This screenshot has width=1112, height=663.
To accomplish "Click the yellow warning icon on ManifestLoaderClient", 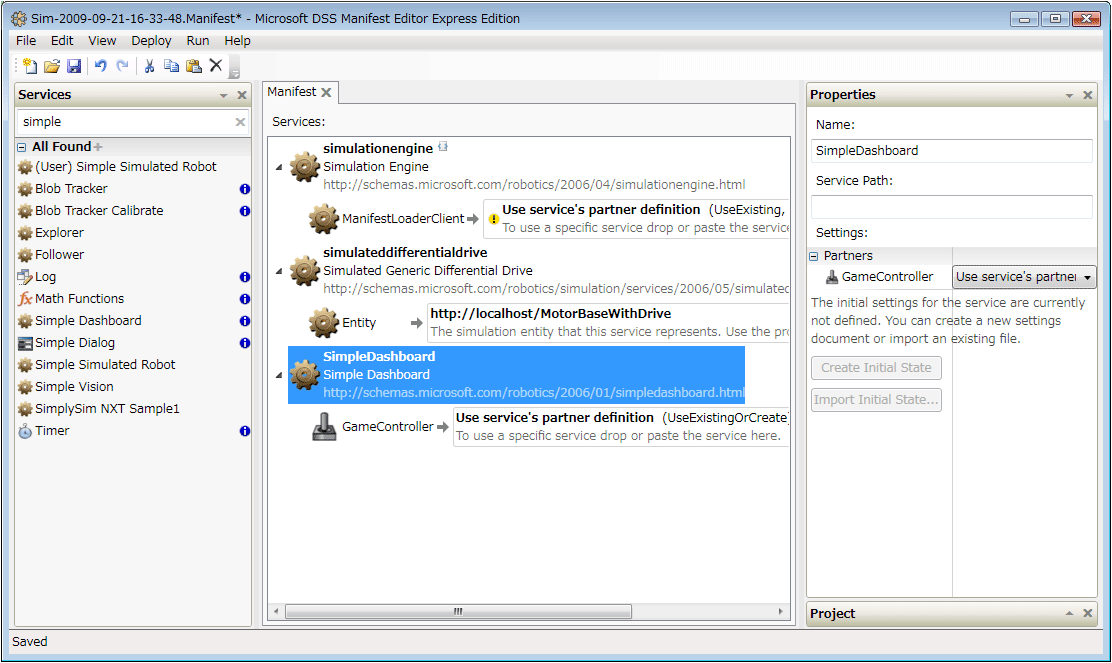I will point(494,219).
